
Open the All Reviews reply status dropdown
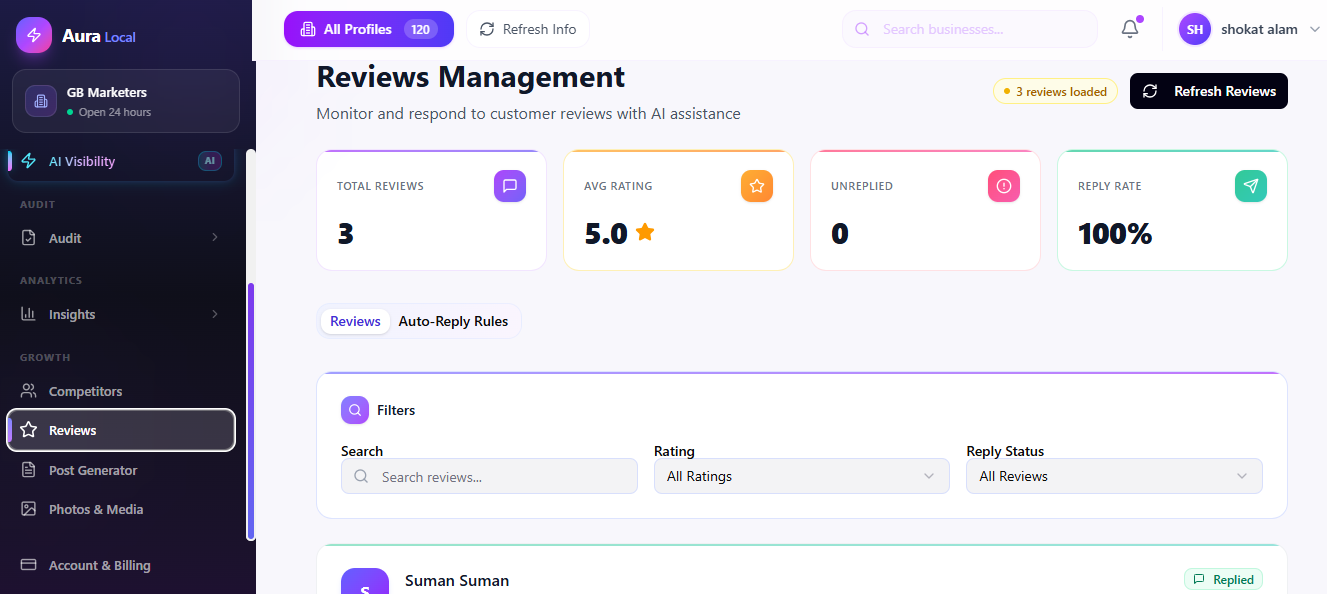pyautogui.click(x=1114, y=476)
